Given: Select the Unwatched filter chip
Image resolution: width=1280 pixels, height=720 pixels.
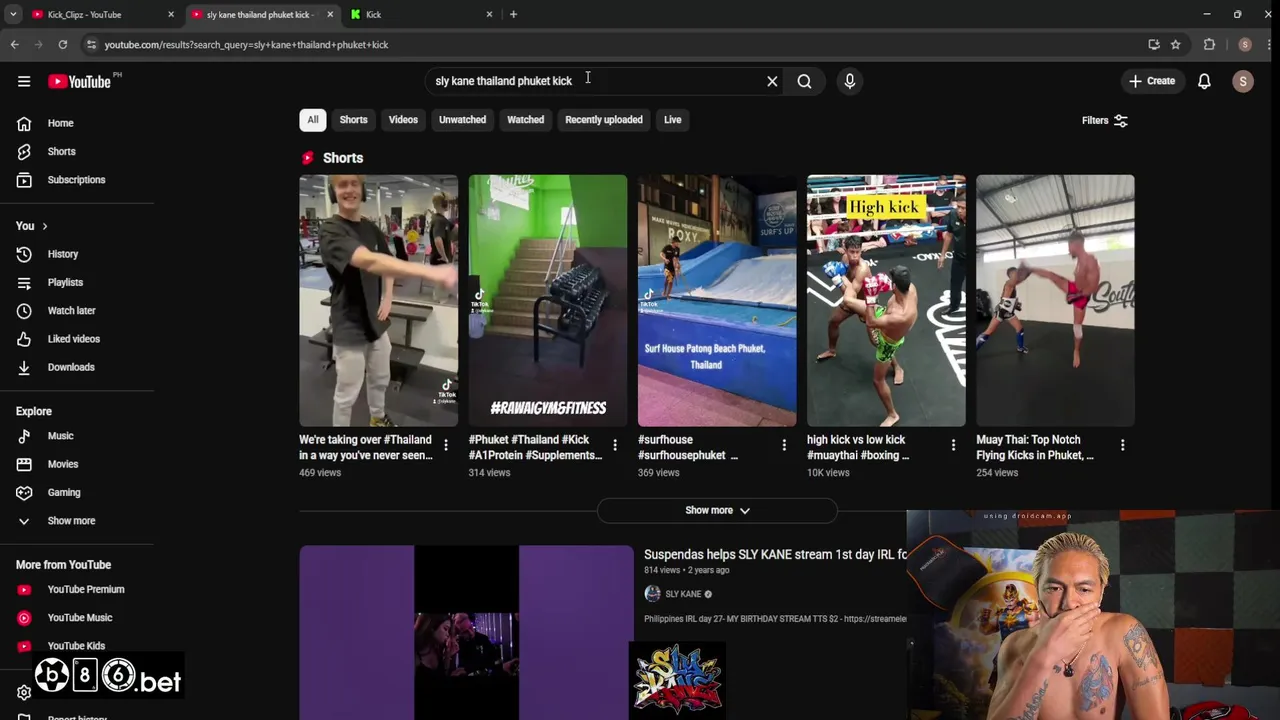Looking at the screenshot, I should (x=462, y=120).
